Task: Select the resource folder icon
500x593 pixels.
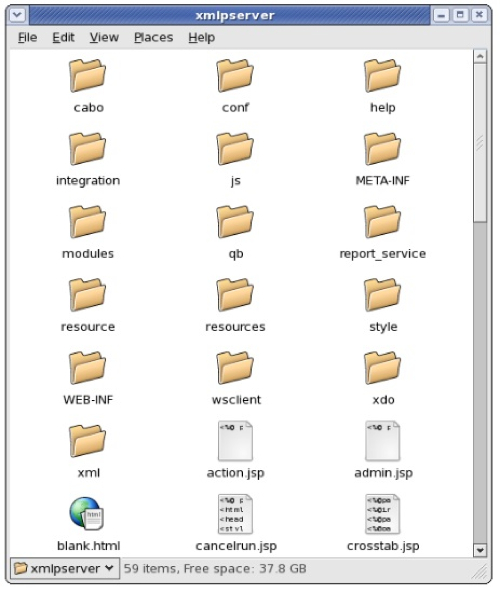Action: [88, 295]
